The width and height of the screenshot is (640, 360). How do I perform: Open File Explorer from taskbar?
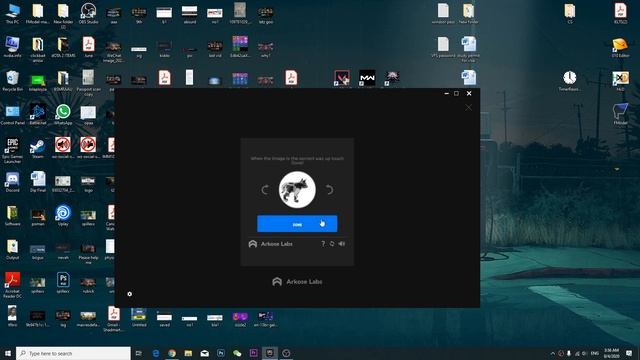point(188,353)
